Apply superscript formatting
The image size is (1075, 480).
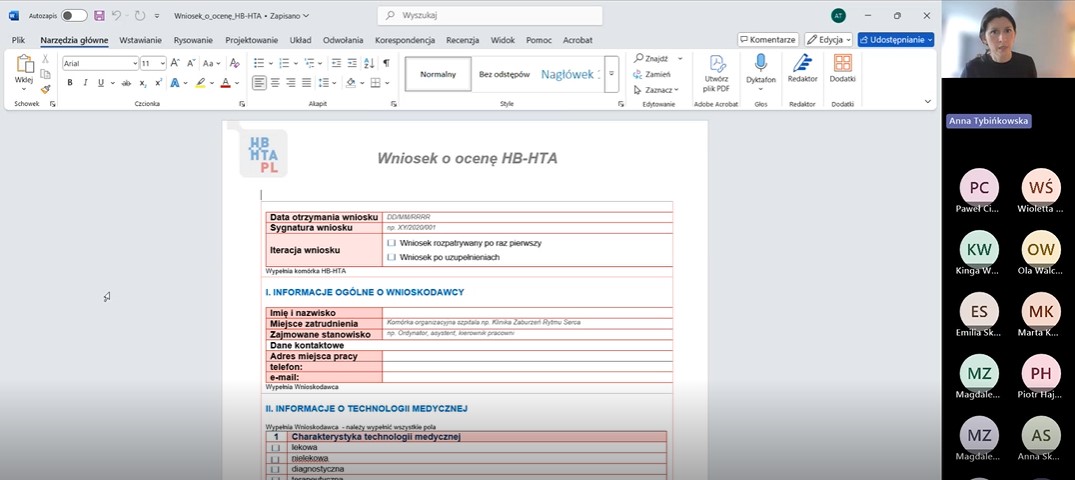pos(158,83)
